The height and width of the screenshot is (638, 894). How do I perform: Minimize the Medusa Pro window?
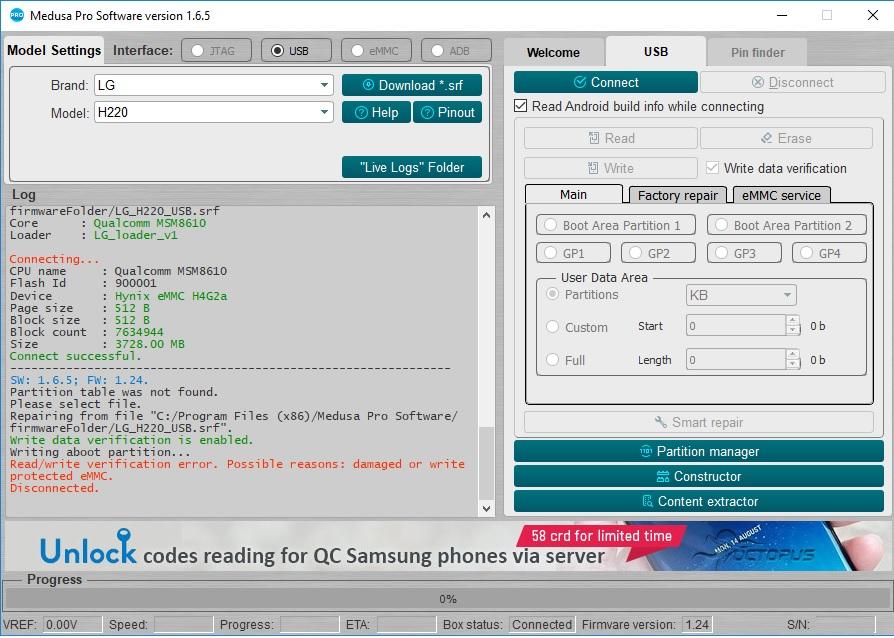(x=782, y=15)
